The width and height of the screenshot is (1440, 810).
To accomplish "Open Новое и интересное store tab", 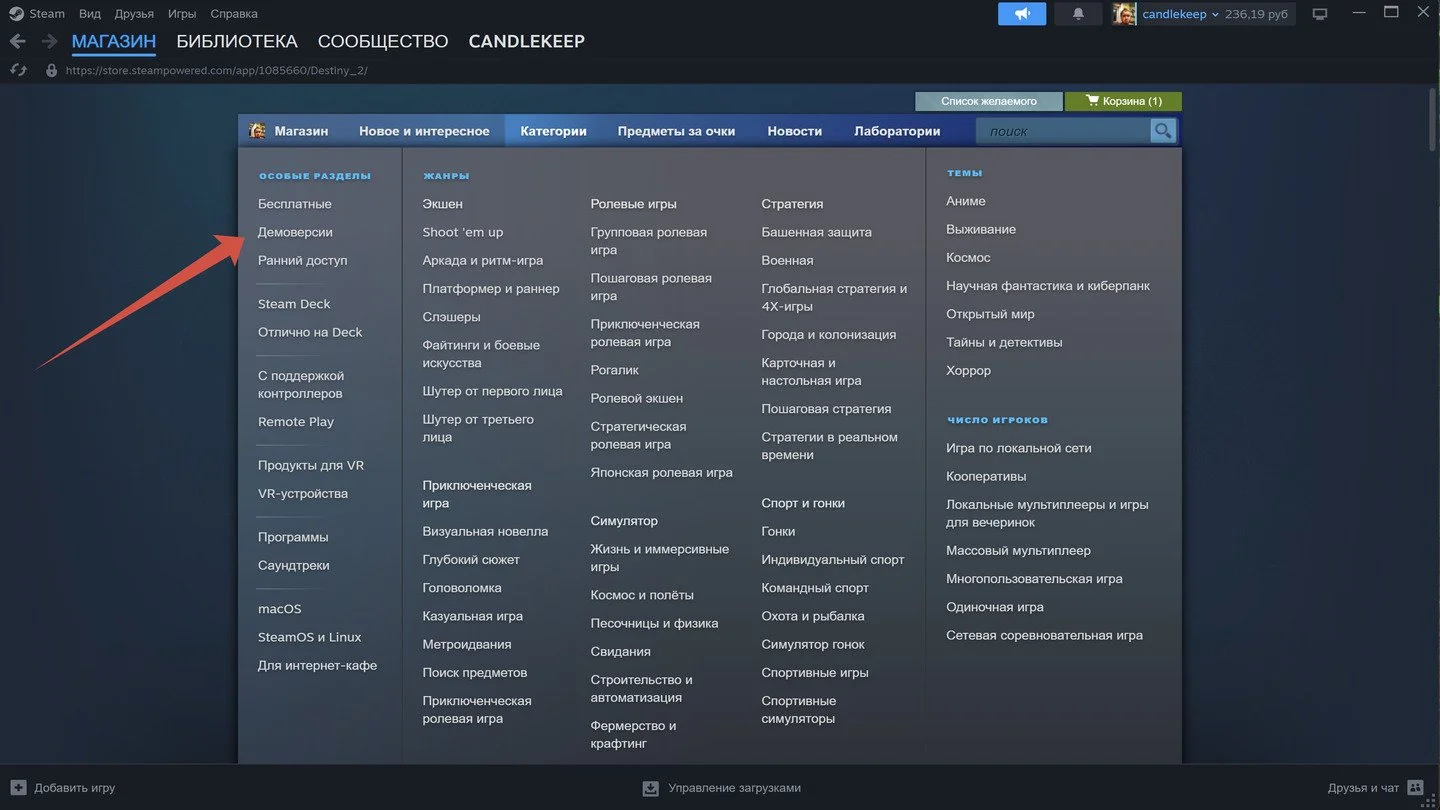I will pos(424,131).
